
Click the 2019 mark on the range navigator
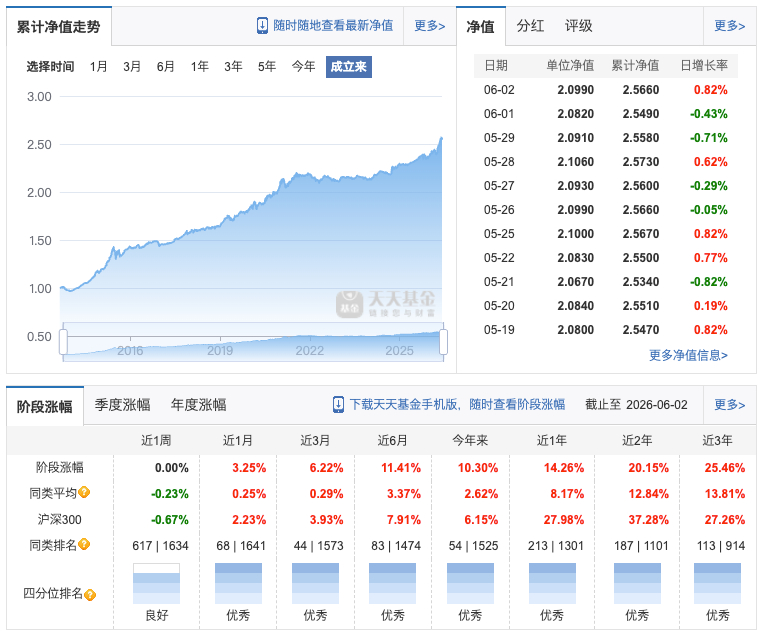220,350
